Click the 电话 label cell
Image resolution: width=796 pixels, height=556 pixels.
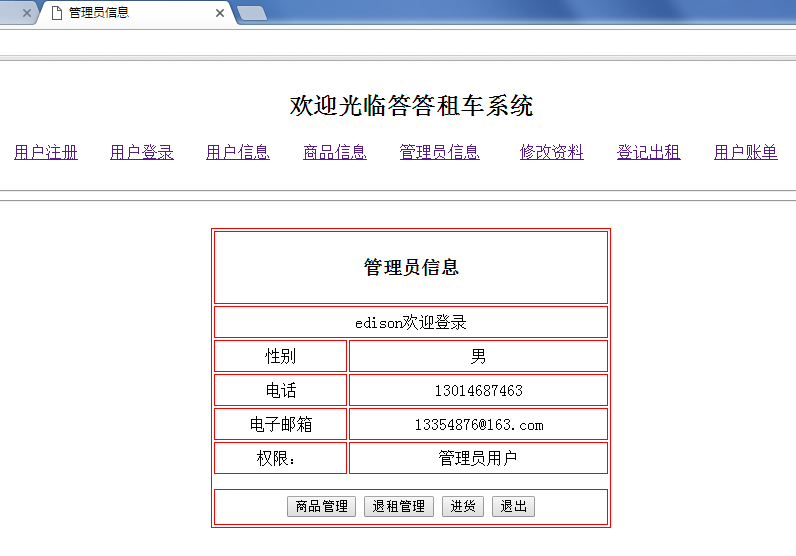[280, 390]
